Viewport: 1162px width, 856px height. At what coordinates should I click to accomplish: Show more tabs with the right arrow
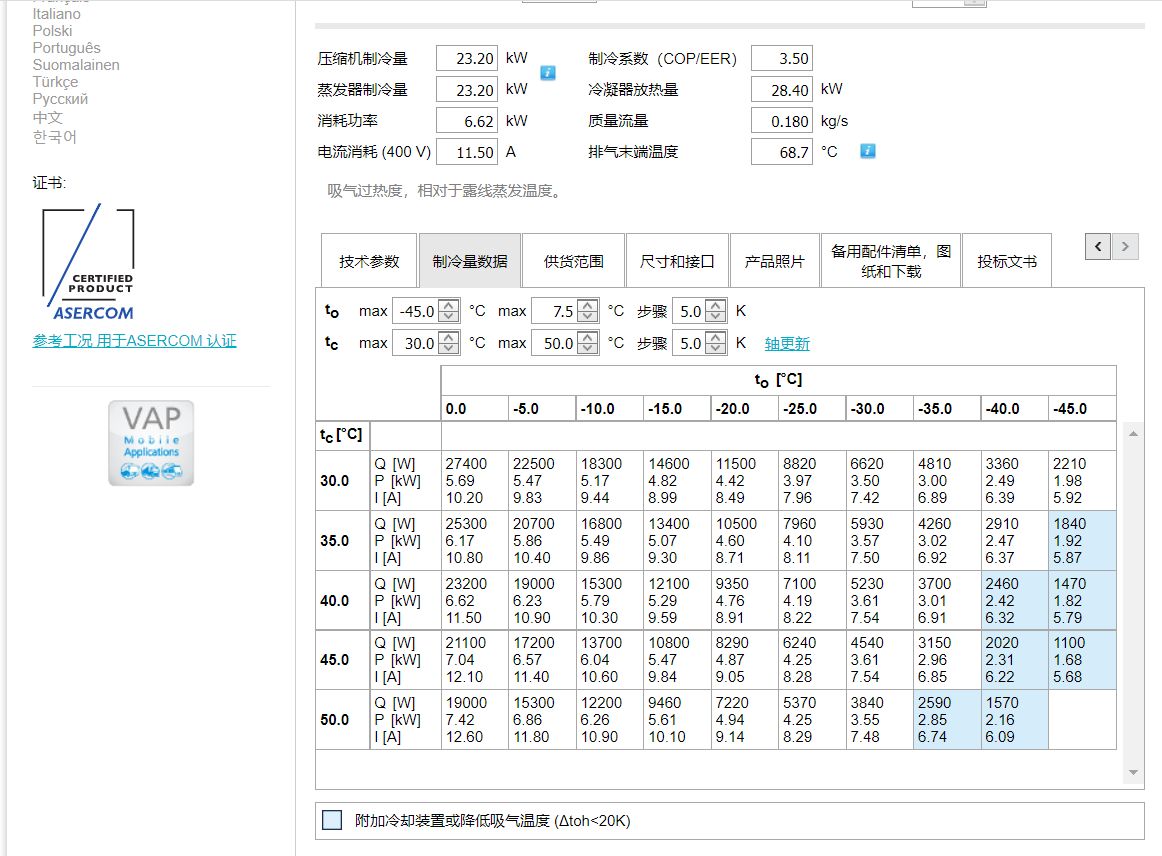(1125, 247)
